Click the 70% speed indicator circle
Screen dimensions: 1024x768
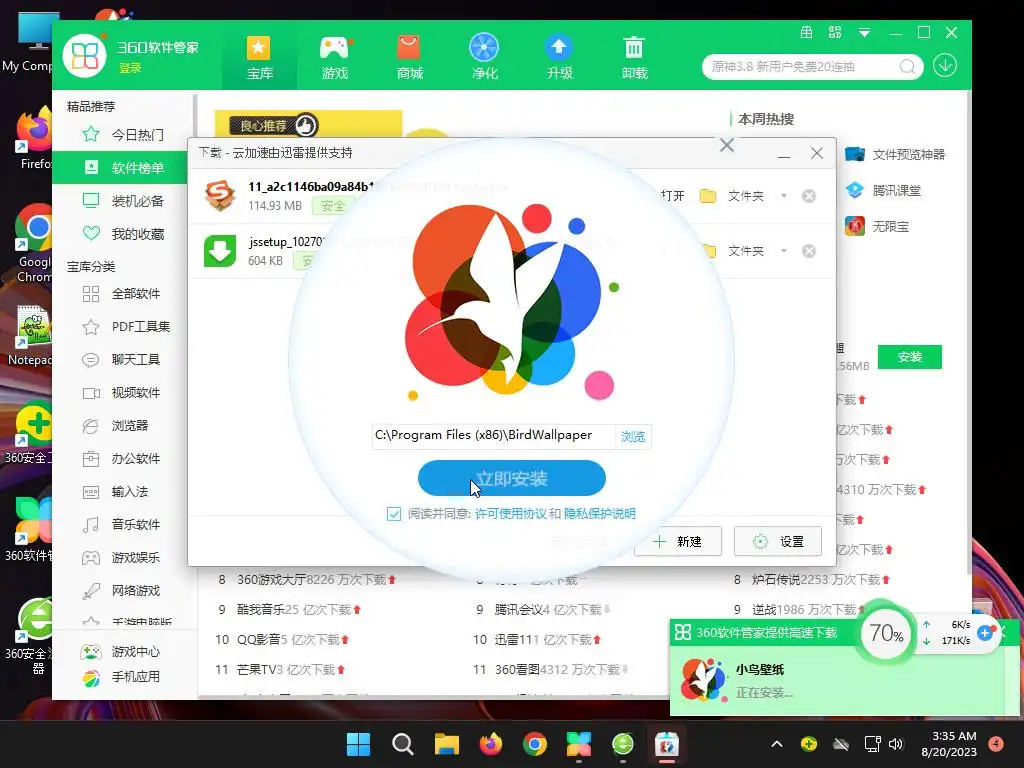coord(886,633)
